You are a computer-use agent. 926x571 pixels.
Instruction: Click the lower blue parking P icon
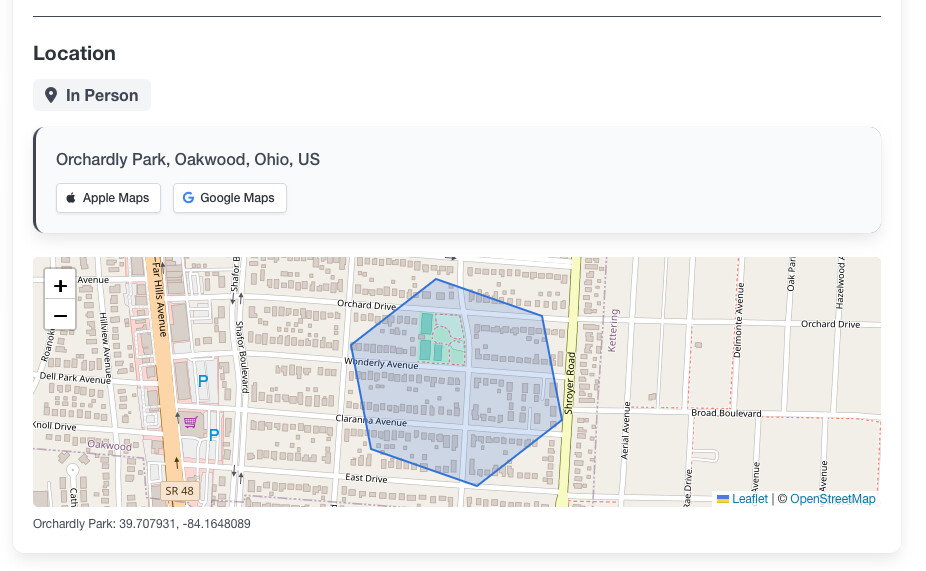click(213, 435)
